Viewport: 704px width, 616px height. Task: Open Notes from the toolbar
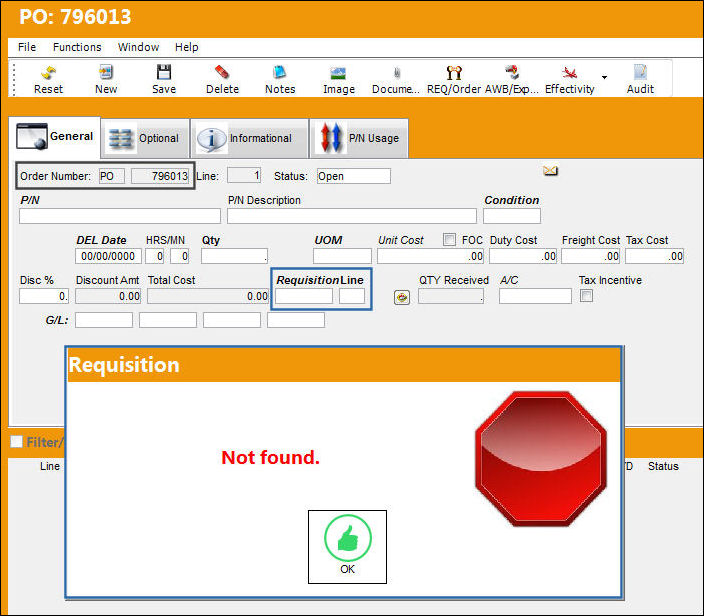(280, 72)
